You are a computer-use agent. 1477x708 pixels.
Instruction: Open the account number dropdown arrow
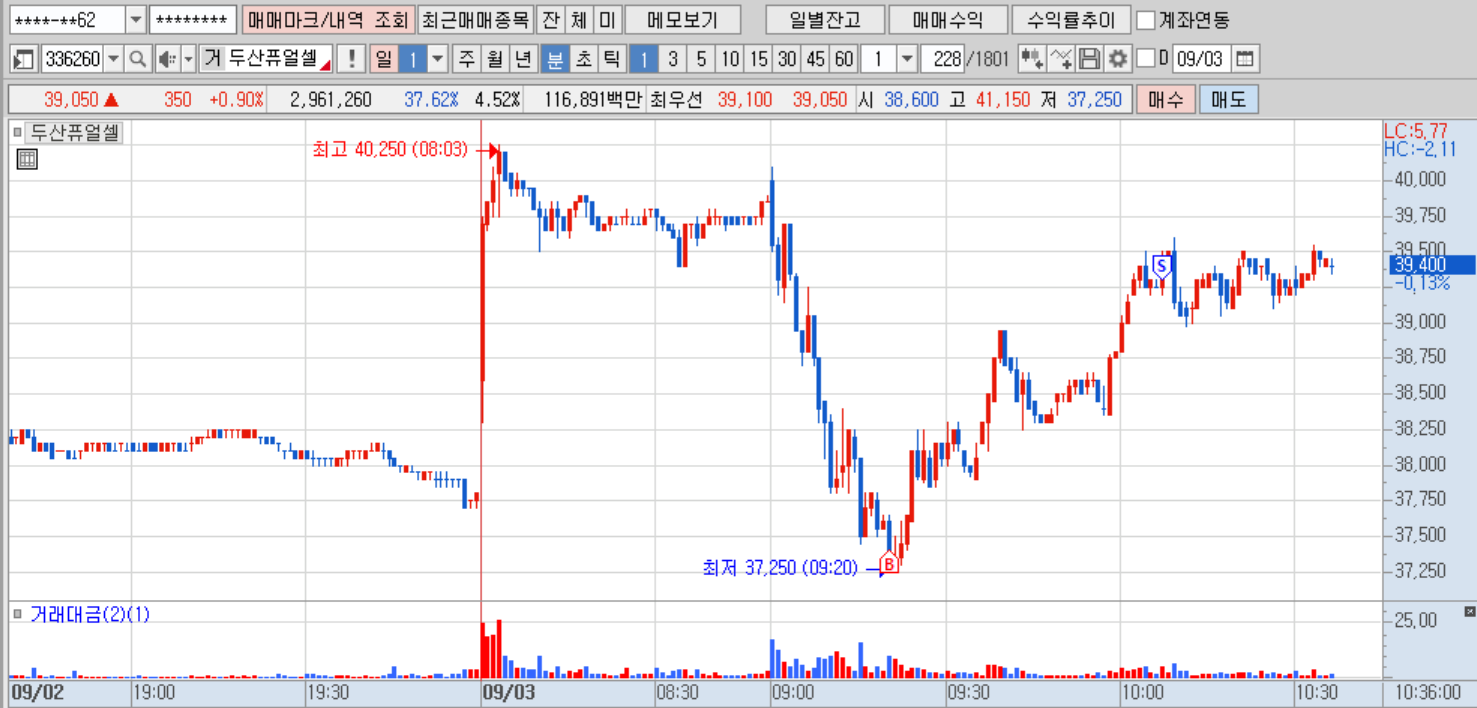click(136, 20)
